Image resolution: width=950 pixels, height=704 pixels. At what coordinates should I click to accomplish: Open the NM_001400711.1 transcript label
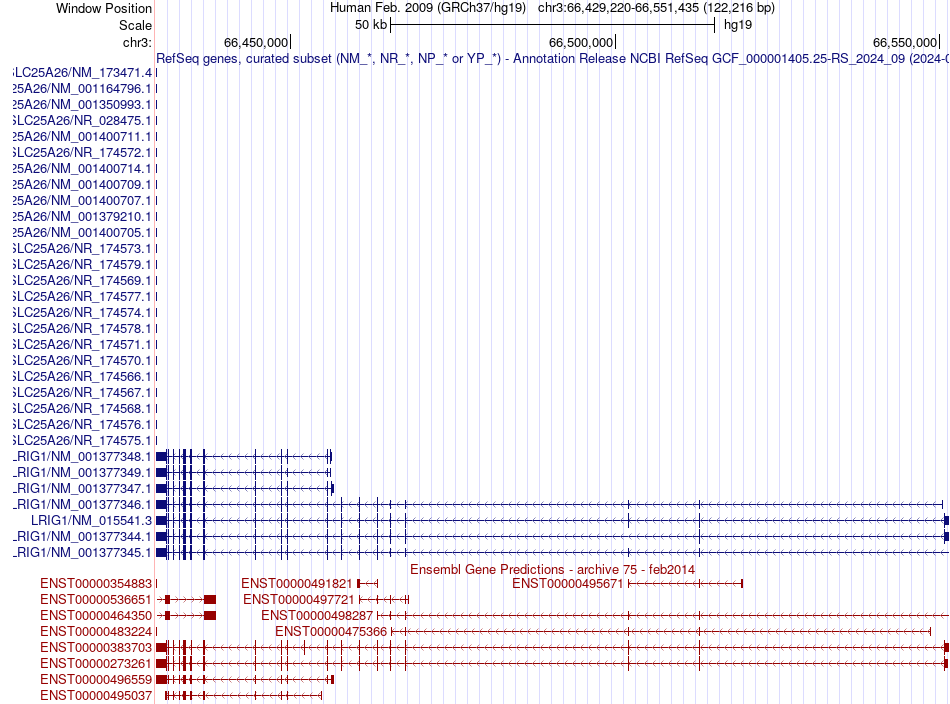point(82,137)
